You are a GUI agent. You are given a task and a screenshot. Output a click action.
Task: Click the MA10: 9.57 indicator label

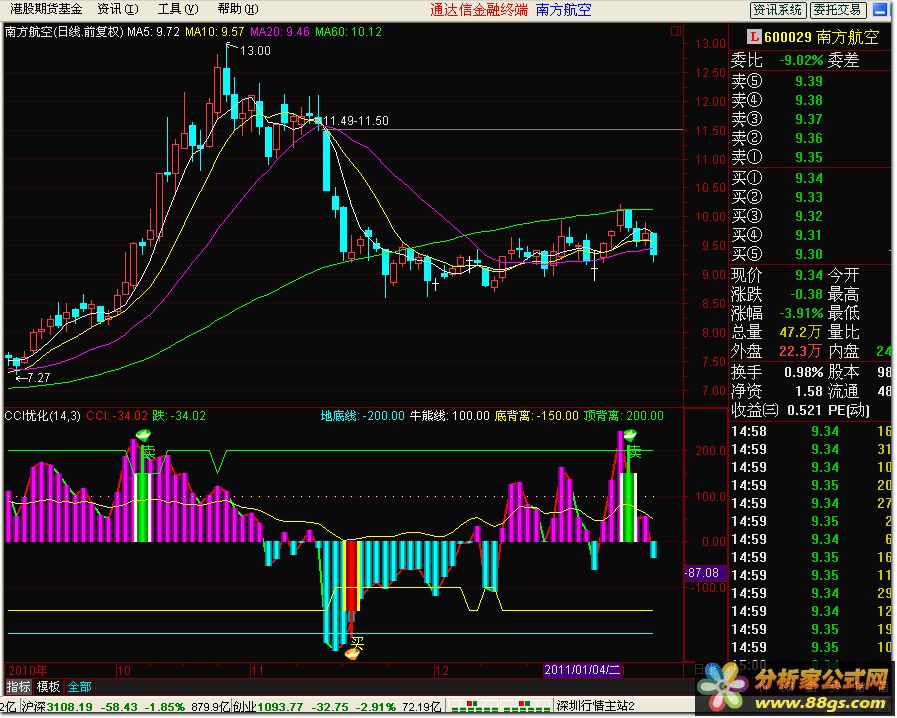coord(215,32)
